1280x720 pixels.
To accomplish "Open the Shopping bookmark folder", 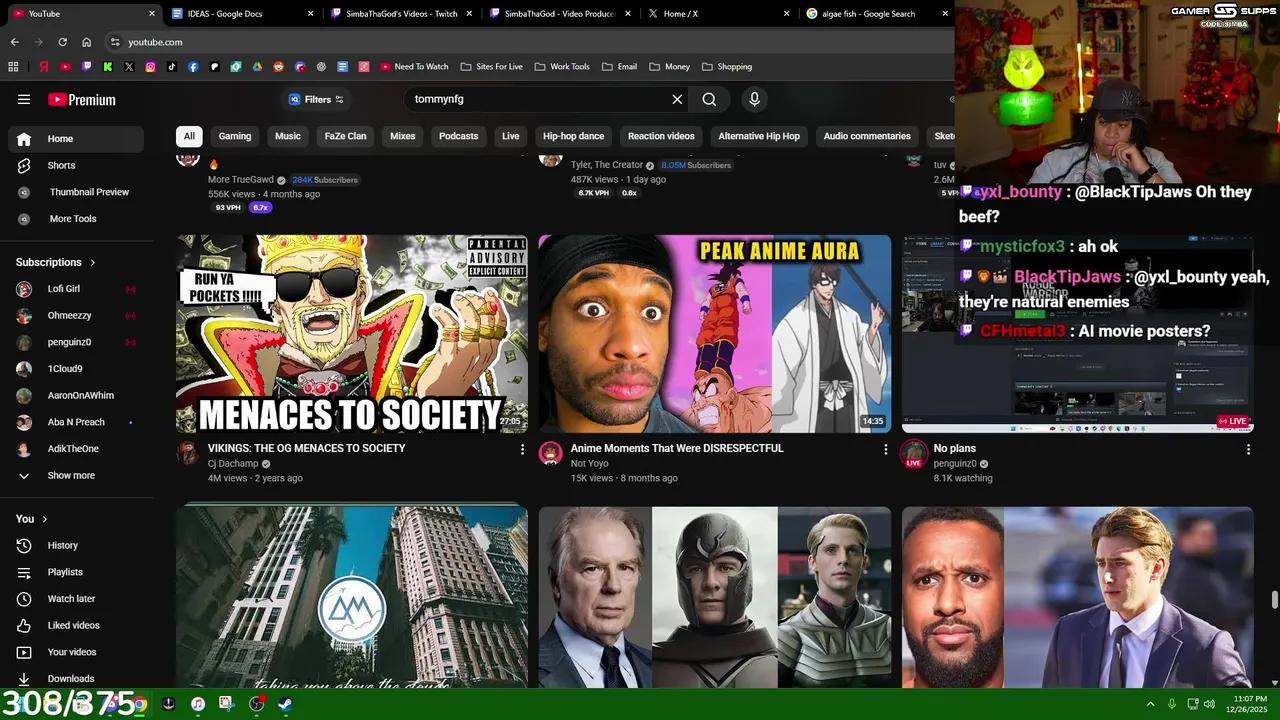I will 727,67.
